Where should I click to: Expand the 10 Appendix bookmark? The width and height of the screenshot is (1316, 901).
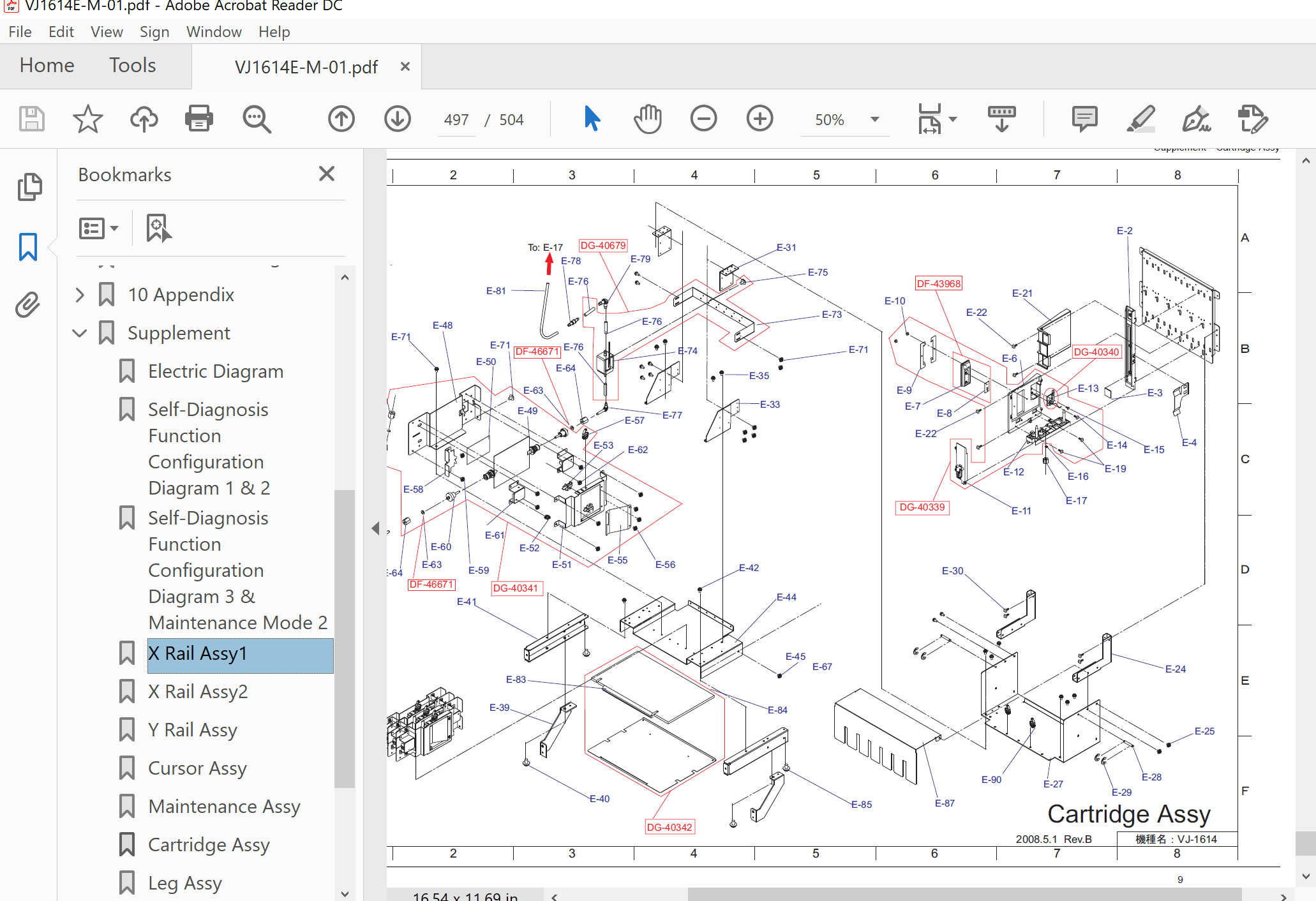point(80,295)
